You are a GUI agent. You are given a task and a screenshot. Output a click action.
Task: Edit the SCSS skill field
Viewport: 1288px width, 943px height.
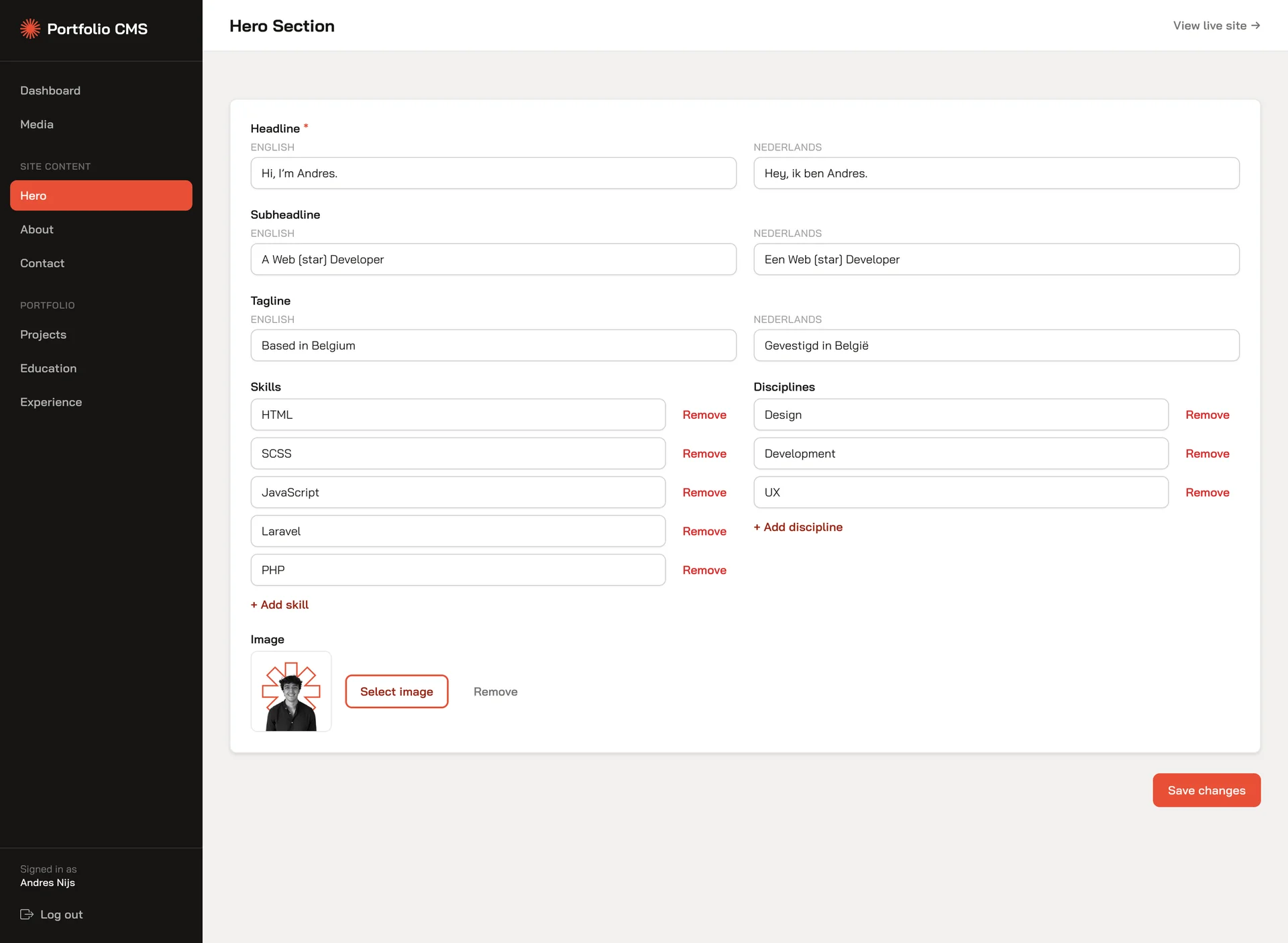458,454
